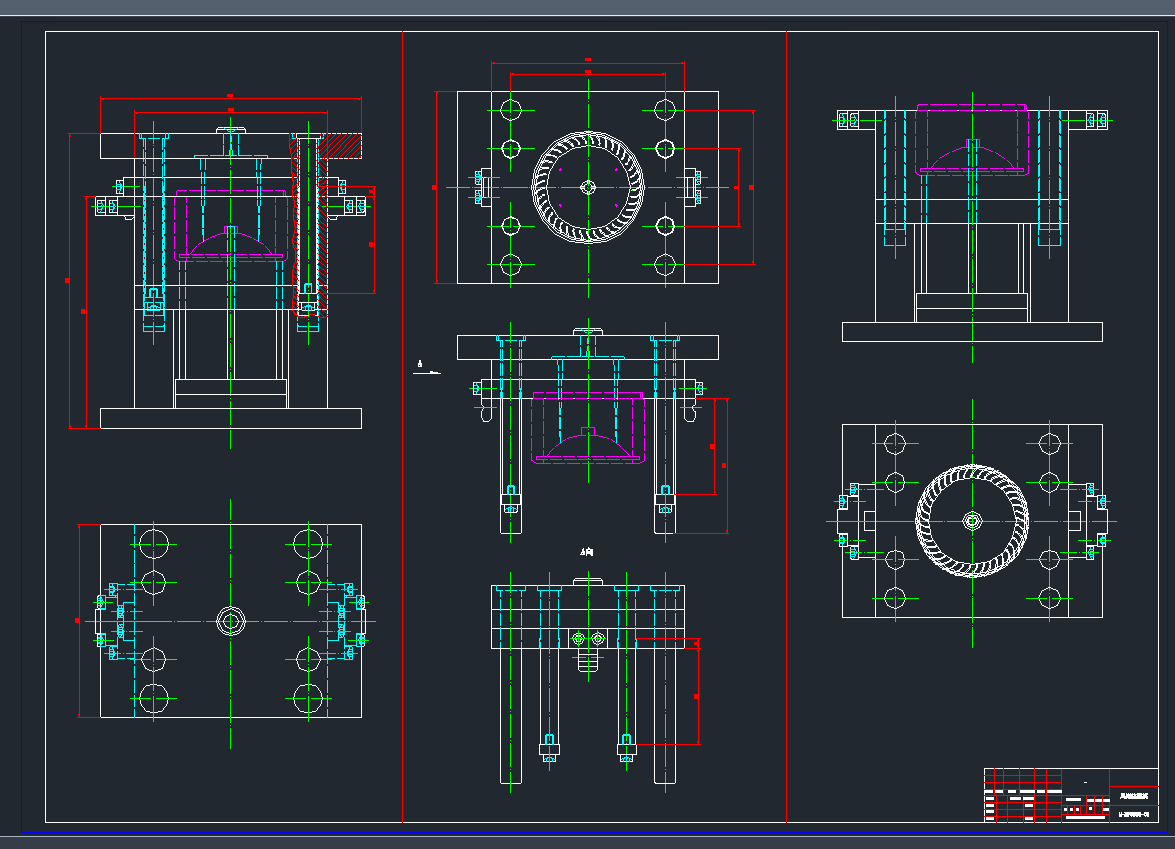
Task: Click the drawing name text in the title block
Action: pos(1133,796)
